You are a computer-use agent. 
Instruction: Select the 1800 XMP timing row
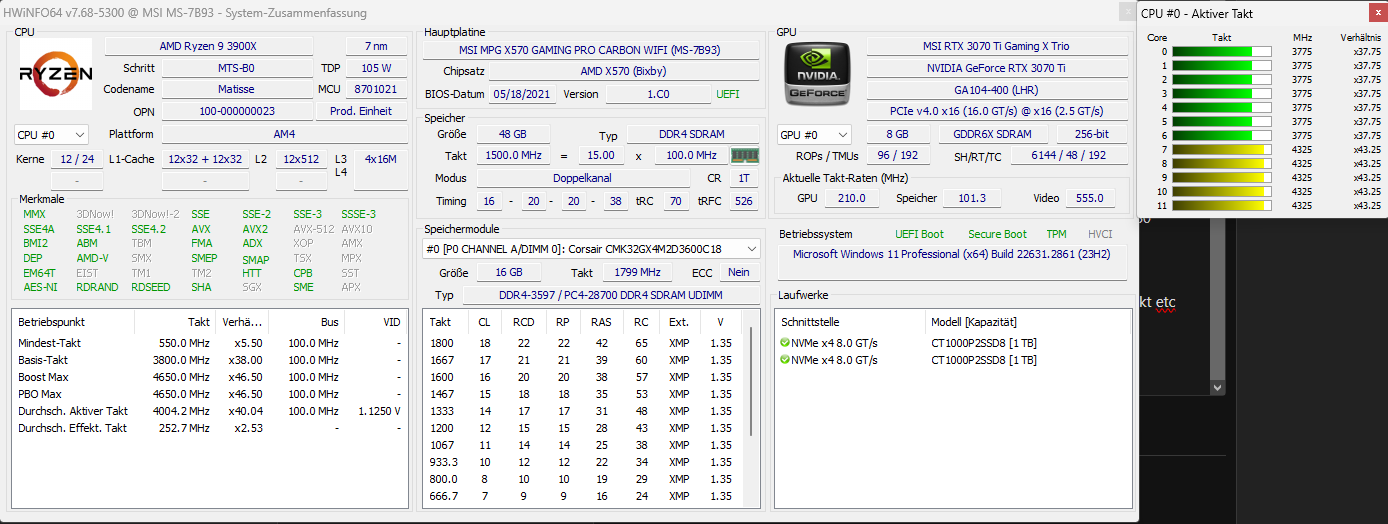coord(585,343)
